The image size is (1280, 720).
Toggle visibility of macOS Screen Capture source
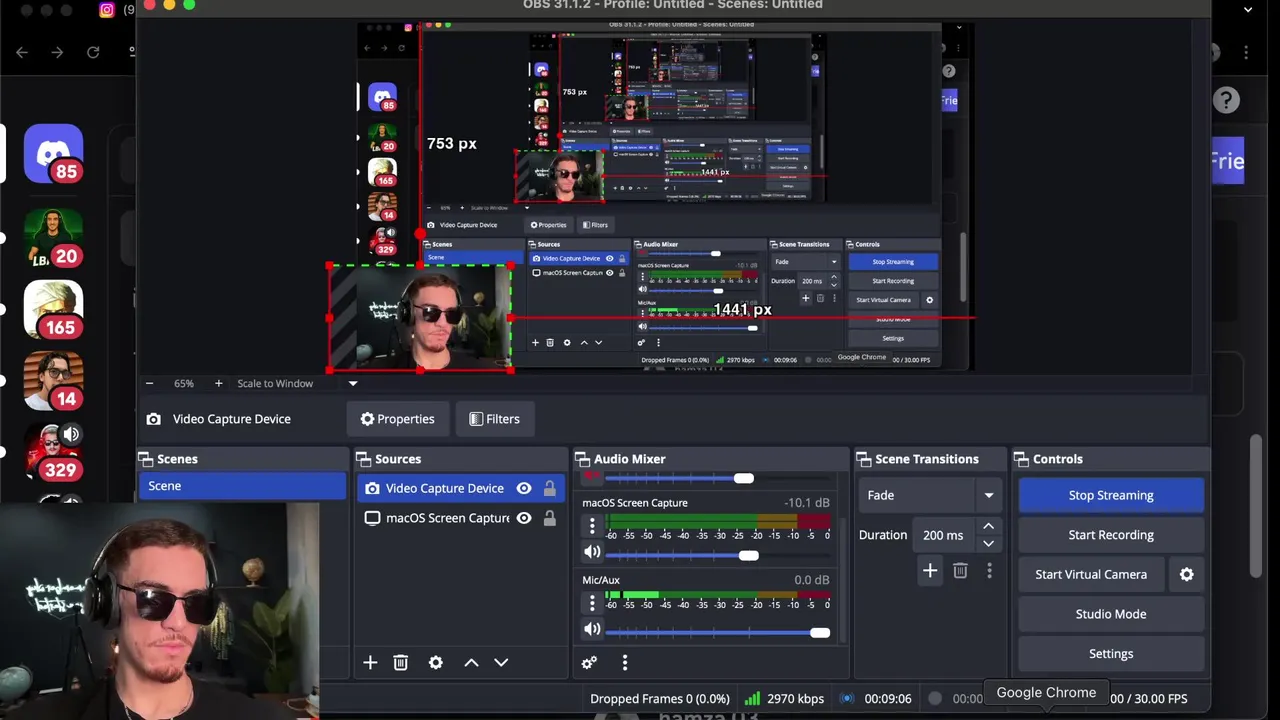(523, 518)
